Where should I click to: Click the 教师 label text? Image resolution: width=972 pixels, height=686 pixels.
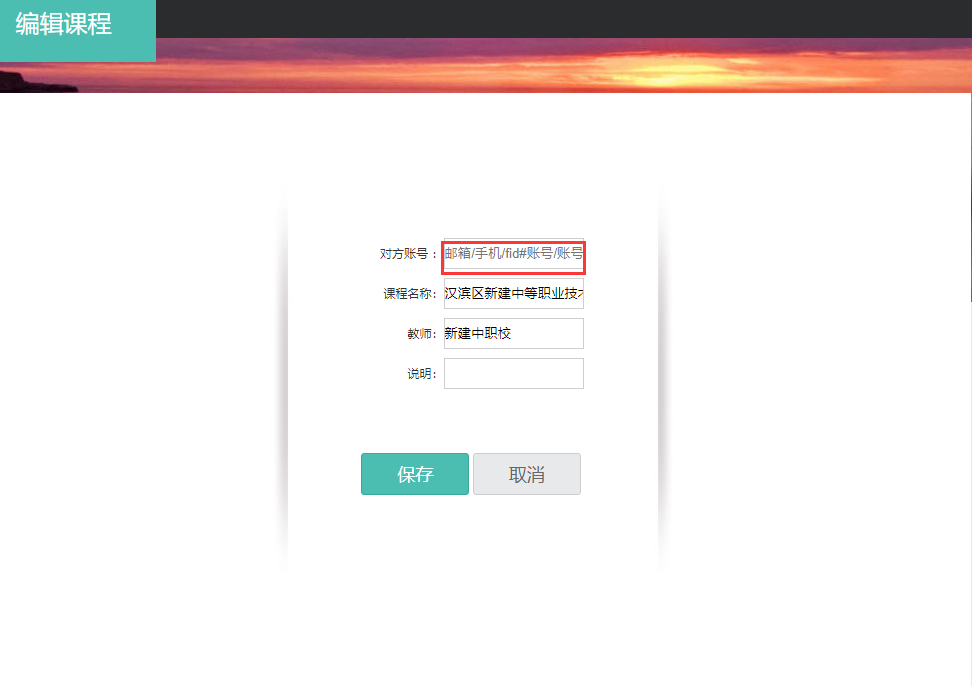point(422,334)
